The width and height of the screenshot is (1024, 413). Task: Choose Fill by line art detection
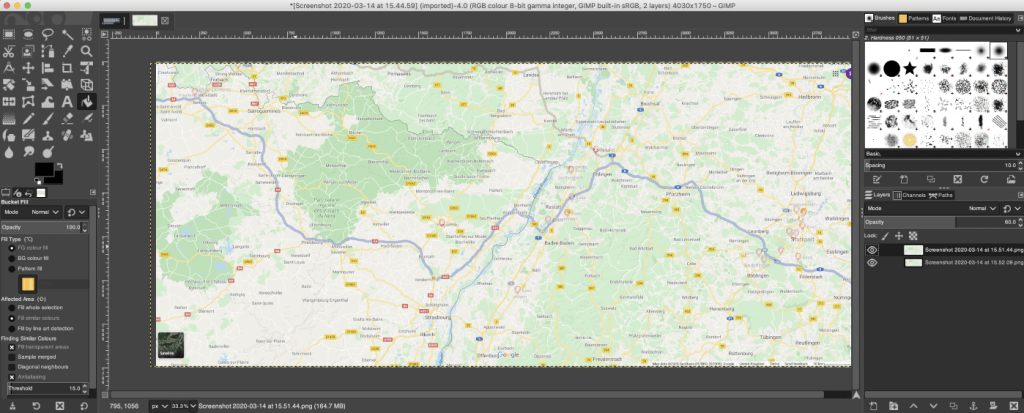click(x=12, y=328)
